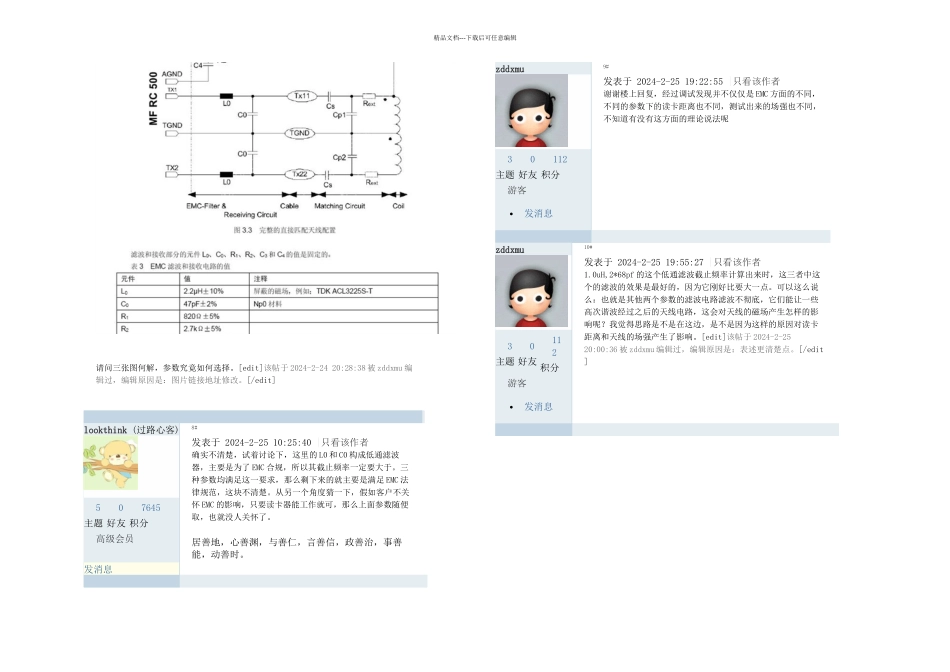Click the 游客 label in the 19:22:55 post's profile
Screen dimensions: 950x672
click(x=517, y=190)
